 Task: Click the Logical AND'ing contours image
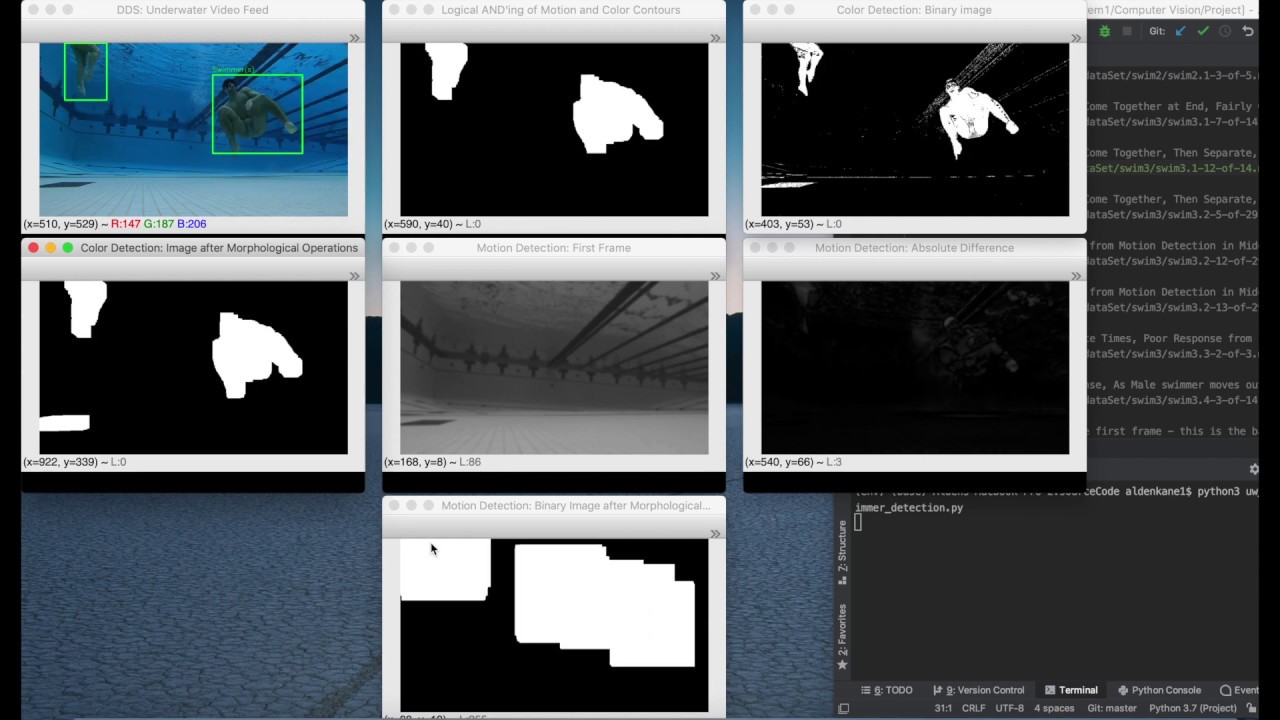(x=554, y=130)
